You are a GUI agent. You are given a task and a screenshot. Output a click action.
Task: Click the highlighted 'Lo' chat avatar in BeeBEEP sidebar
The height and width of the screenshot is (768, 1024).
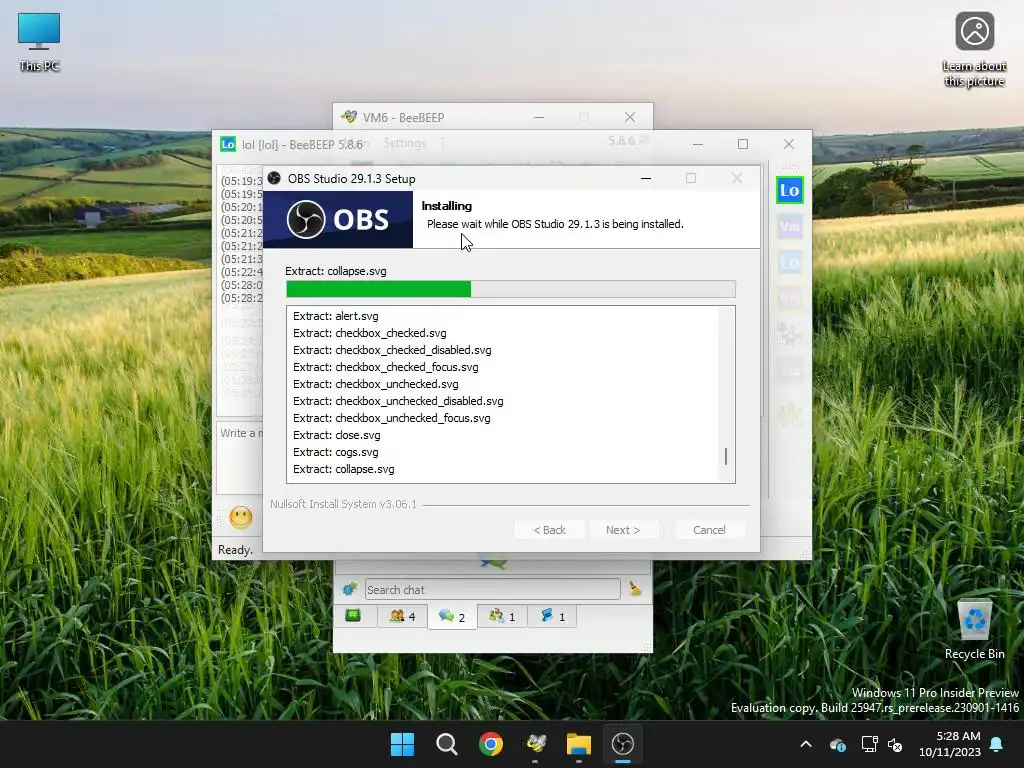[790, 190]
